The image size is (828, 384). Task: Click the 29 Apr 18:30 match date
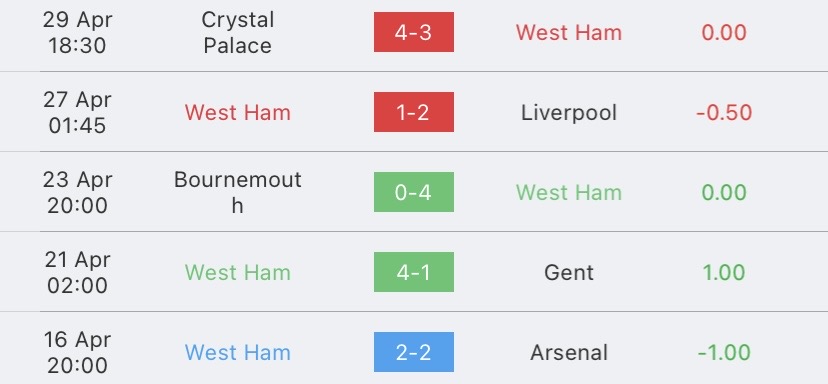tap(78, 33)
